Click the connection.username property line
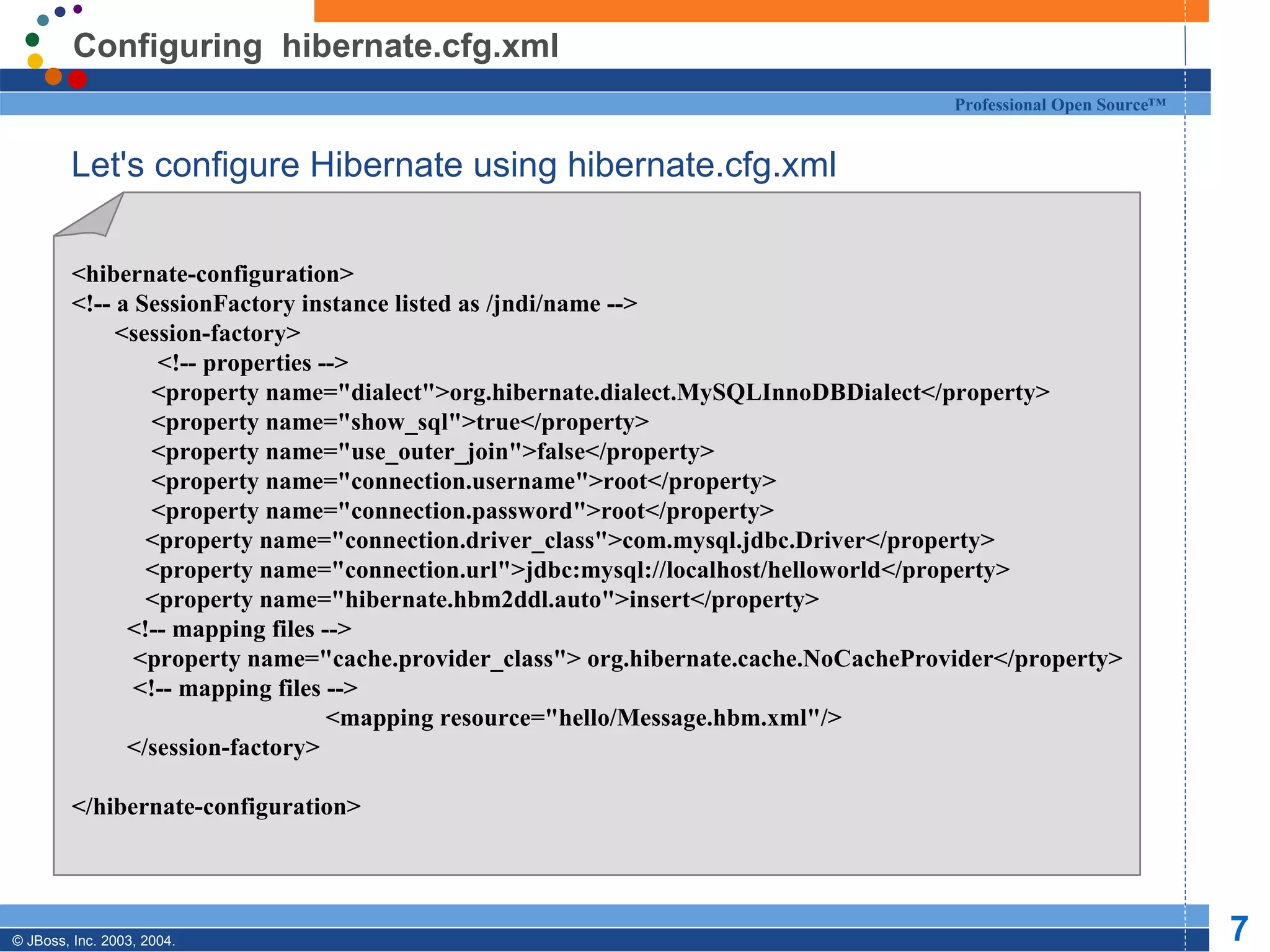Viewport: 1270px width, 952px height. [464, 482]
